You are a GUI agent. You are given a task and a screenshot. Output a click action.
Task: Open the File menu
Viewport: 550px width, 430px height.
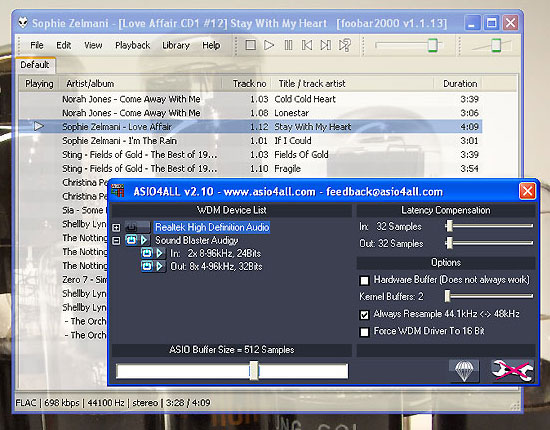click(36, 45)
